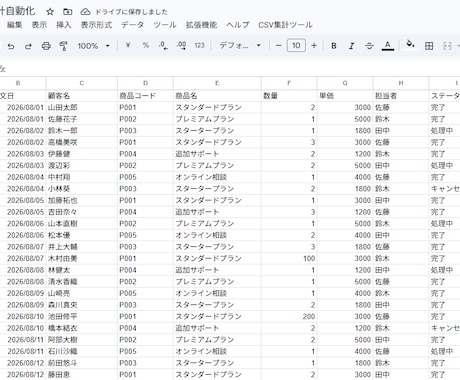The image size is (460, 380).
Task: Select column D header
Action: coord(145,83)
